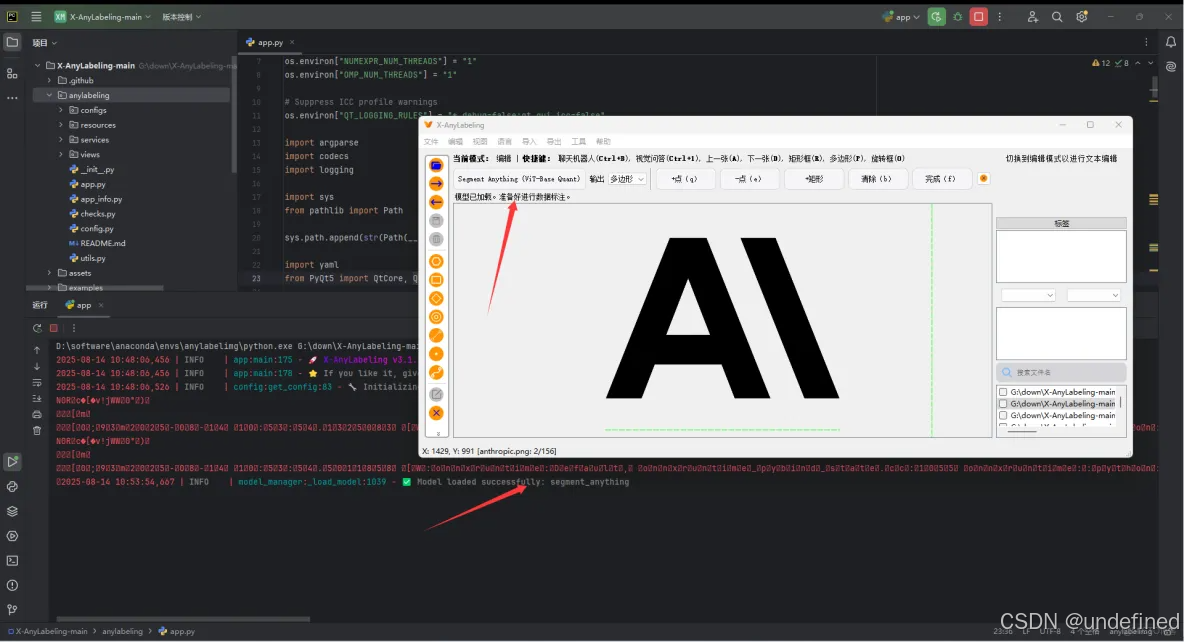Click the circle drawing tool icon

[x=437, y=316]
